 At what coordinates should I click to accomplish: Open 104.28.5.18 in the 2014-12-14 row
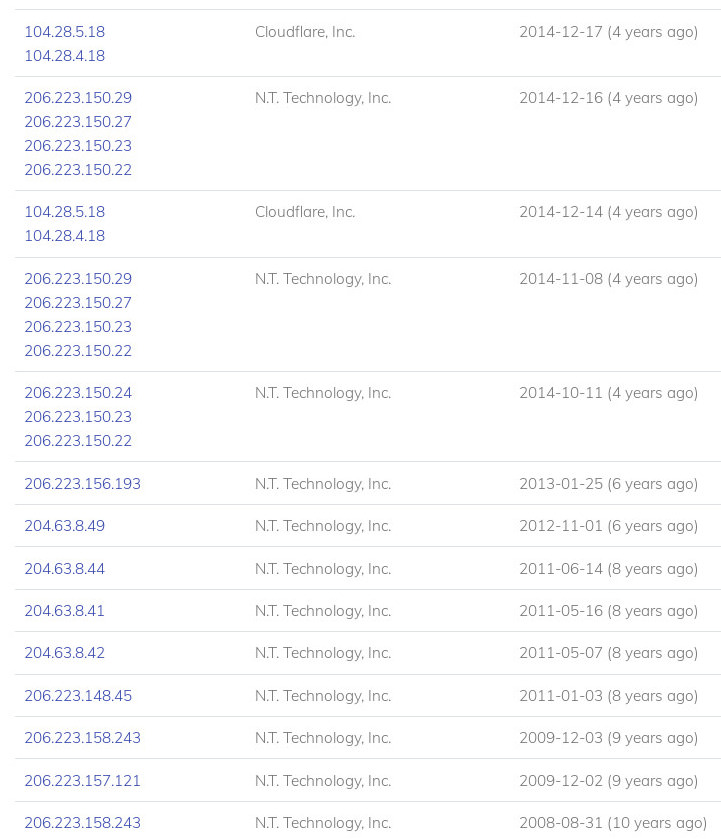coord(65,212)
